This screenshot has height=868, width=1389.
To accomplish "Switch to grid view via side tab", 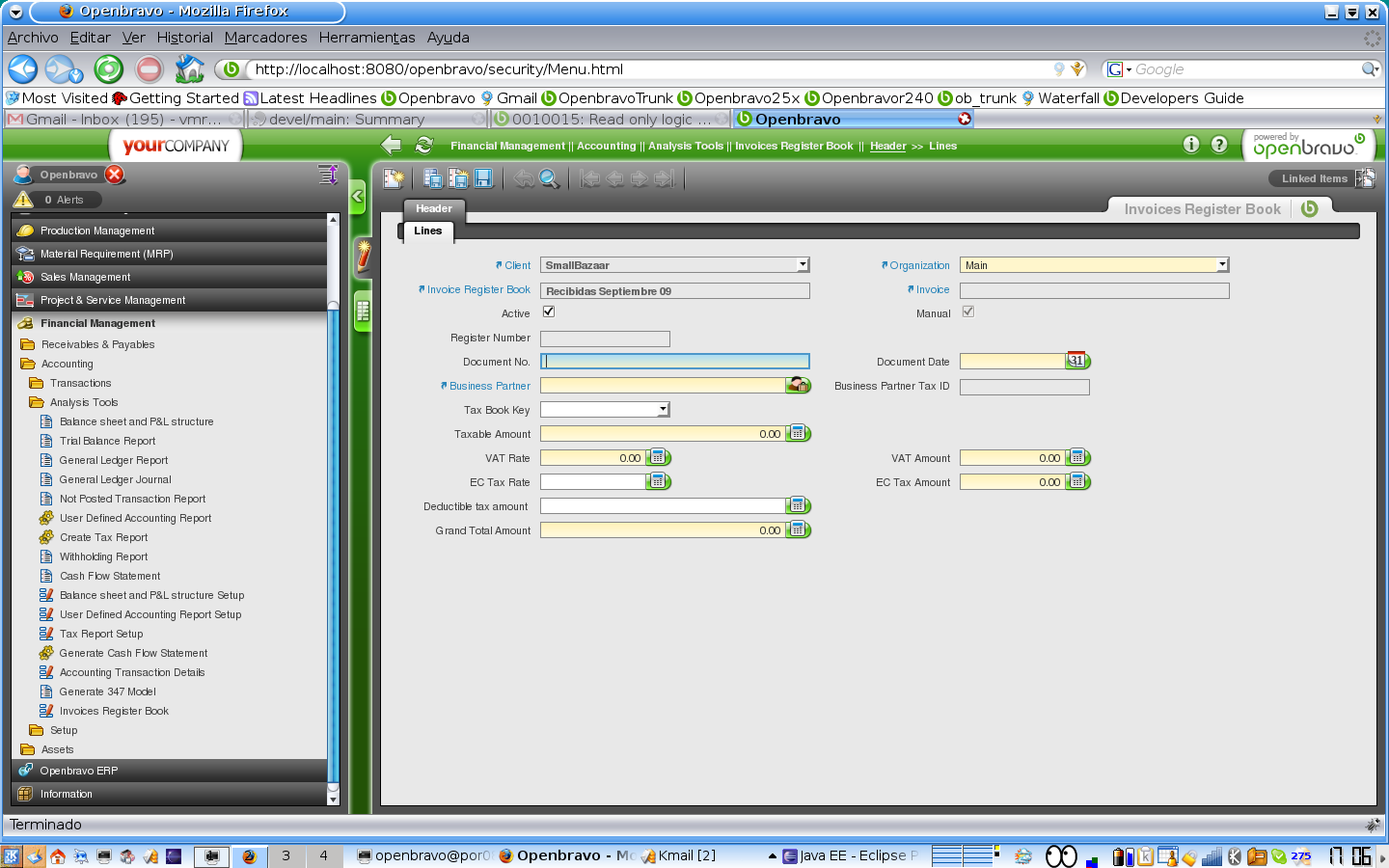I will pyautogui.click(x=363, y=312).
